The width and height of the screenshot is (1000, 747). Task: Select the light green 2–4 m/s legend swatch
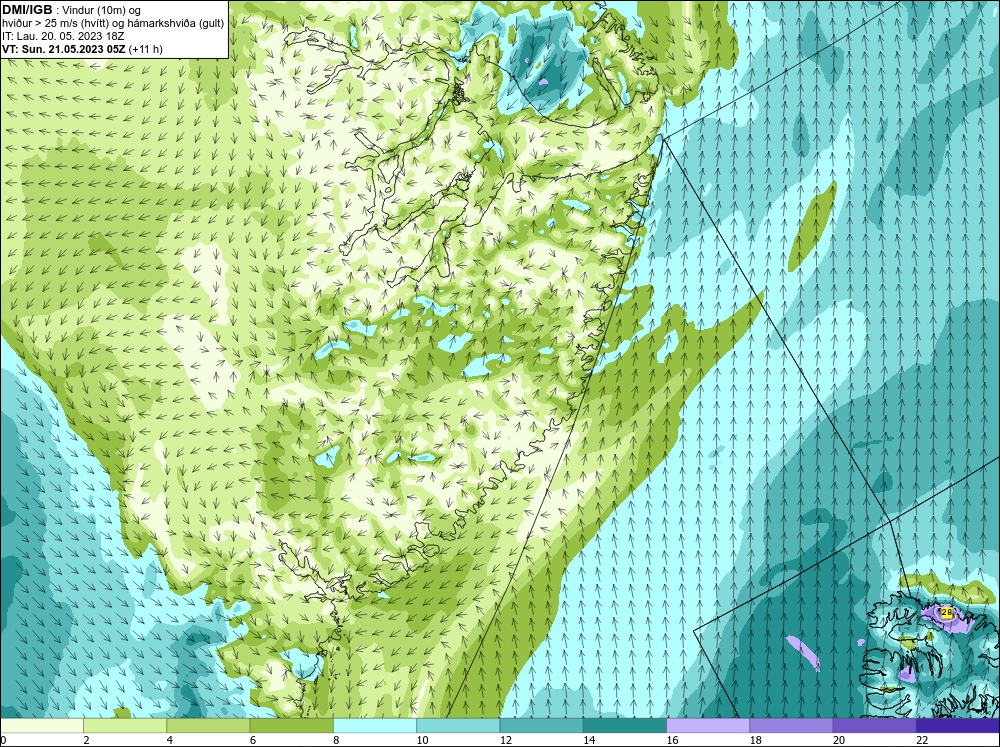click(125, 726)
